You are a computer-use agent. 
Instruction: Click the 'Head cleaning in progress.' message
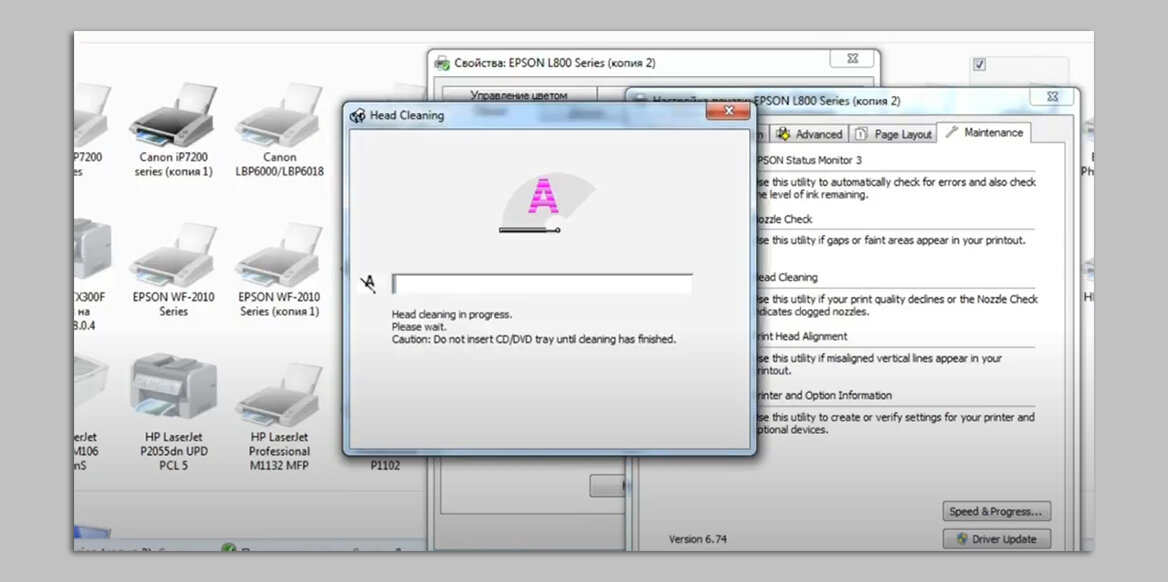point(452,314)
